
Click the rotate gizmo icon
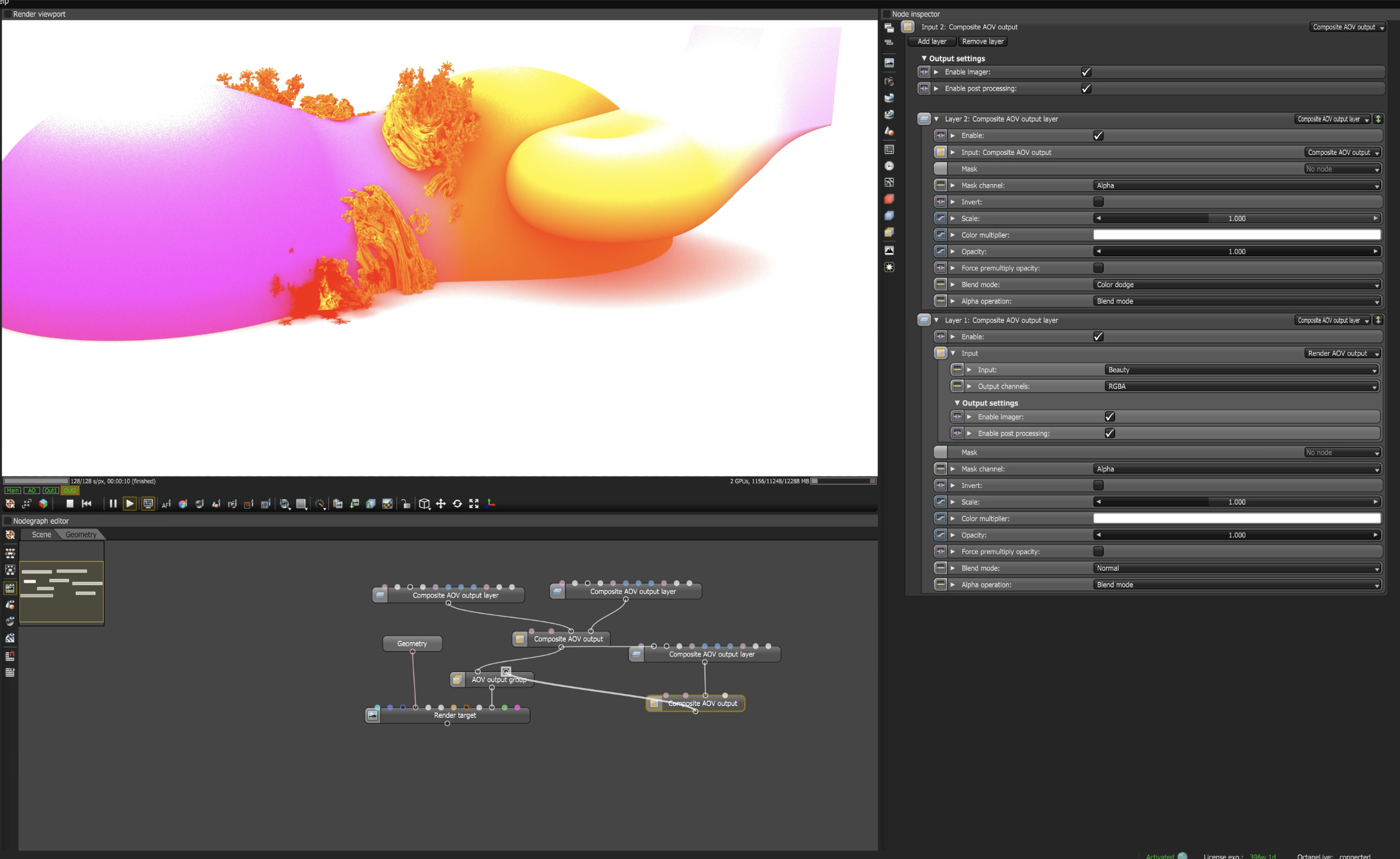coord(457,504)
